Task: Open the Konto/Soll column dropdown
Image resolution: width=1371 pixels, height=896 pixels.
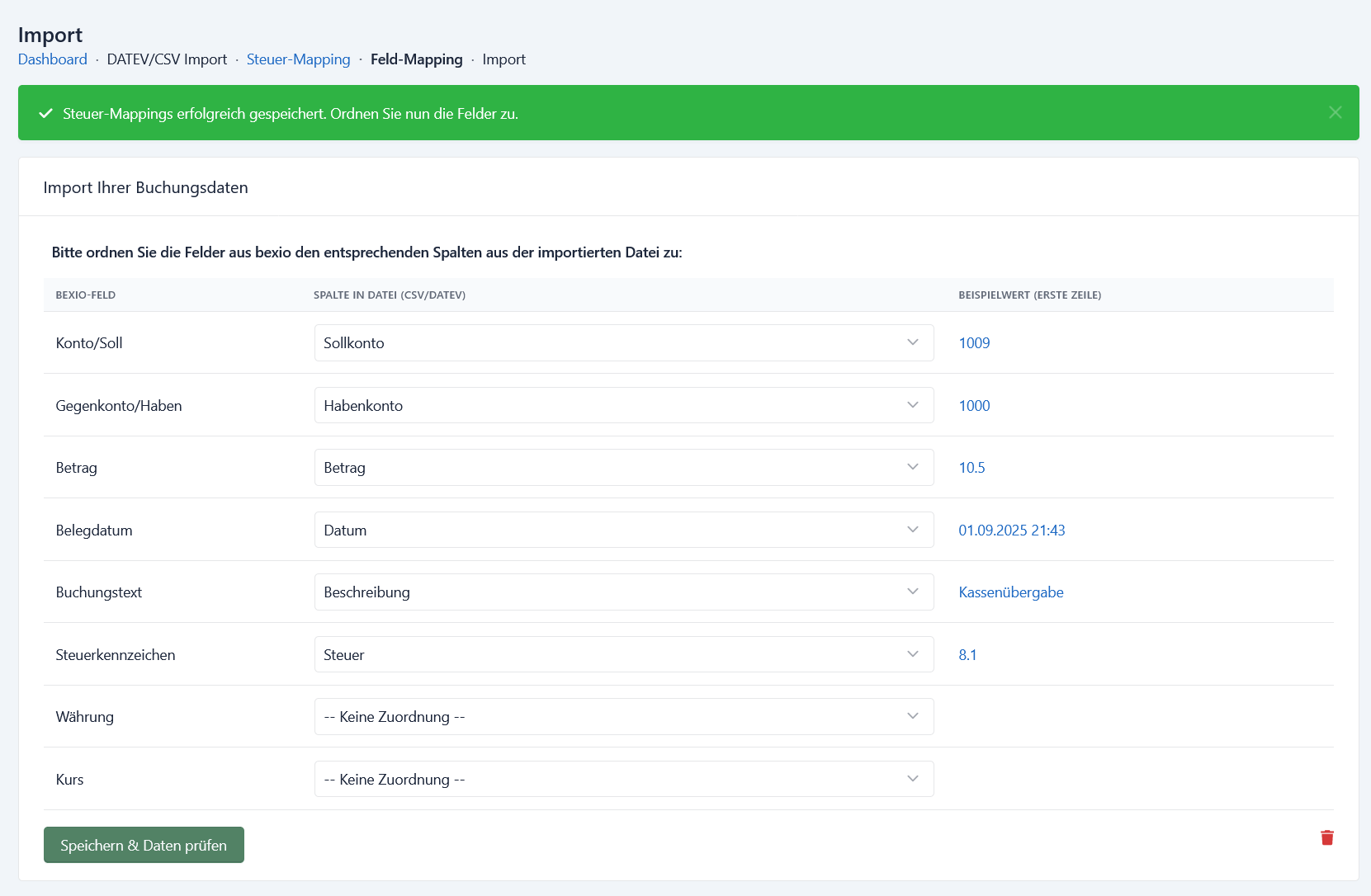Action: [x=623, y=342]
